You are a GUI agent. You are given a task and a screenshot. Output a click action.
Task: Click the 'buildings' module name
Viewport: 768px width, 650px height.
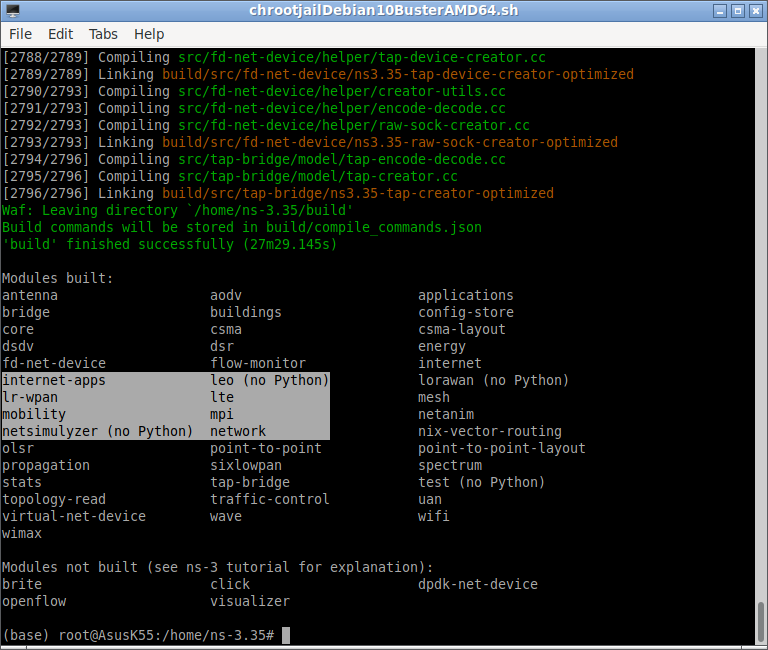click(246, 313)
